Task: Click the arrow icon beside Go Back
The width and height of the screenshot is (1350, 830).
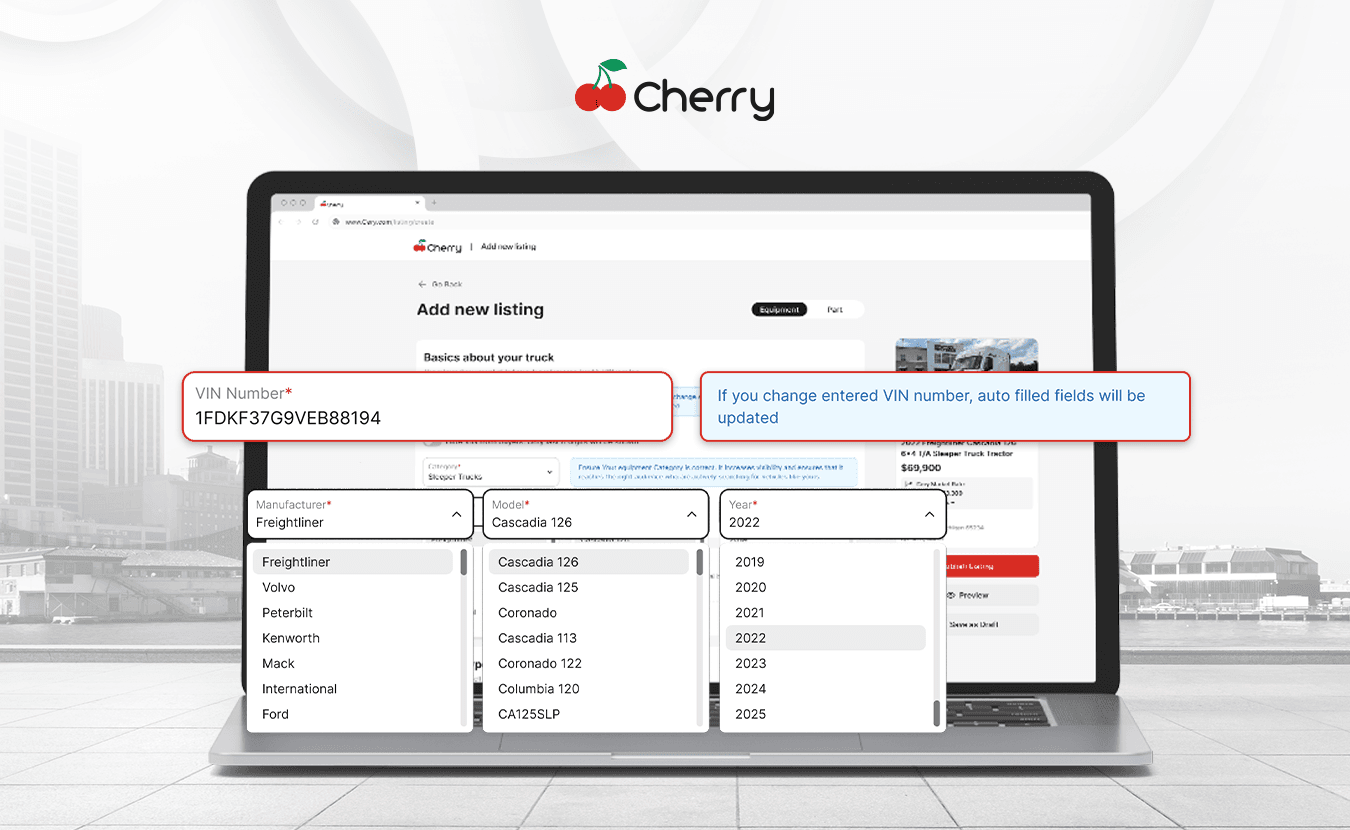Action: click(421, 284)
